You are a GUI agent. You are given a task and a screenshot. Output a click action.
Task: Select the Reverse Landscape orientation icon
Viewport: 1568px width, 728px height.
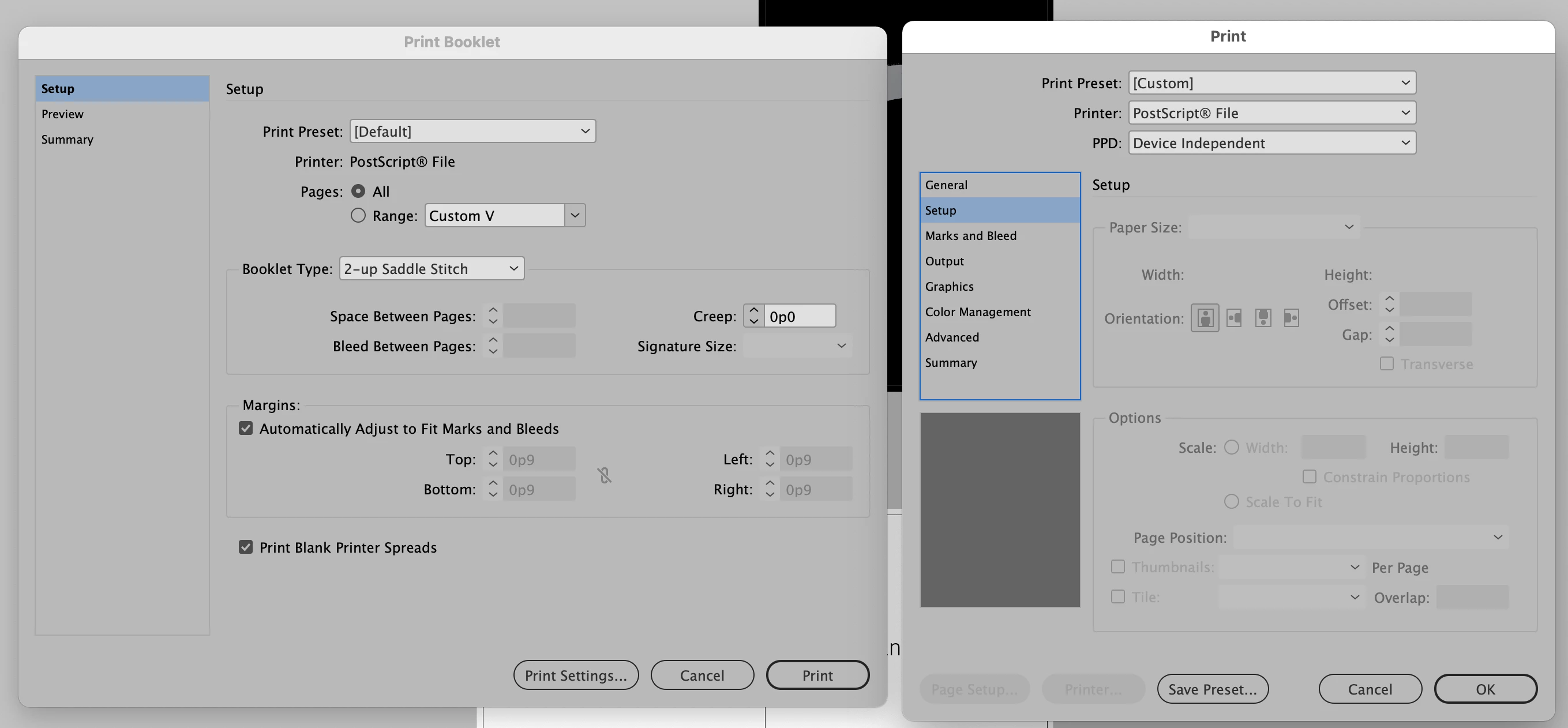coord(1291,318)
